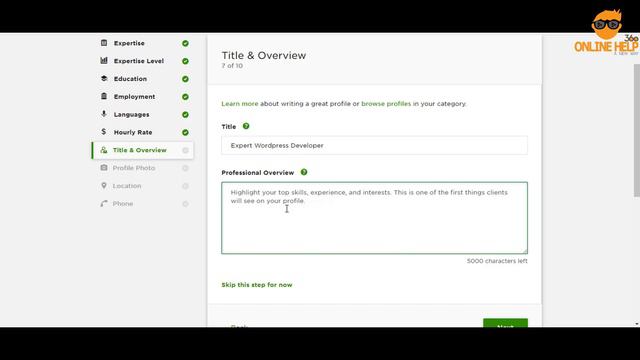640x360 pixels.
Task: Click the green checkmark next to Education
Action: click(x=185, y=79)
